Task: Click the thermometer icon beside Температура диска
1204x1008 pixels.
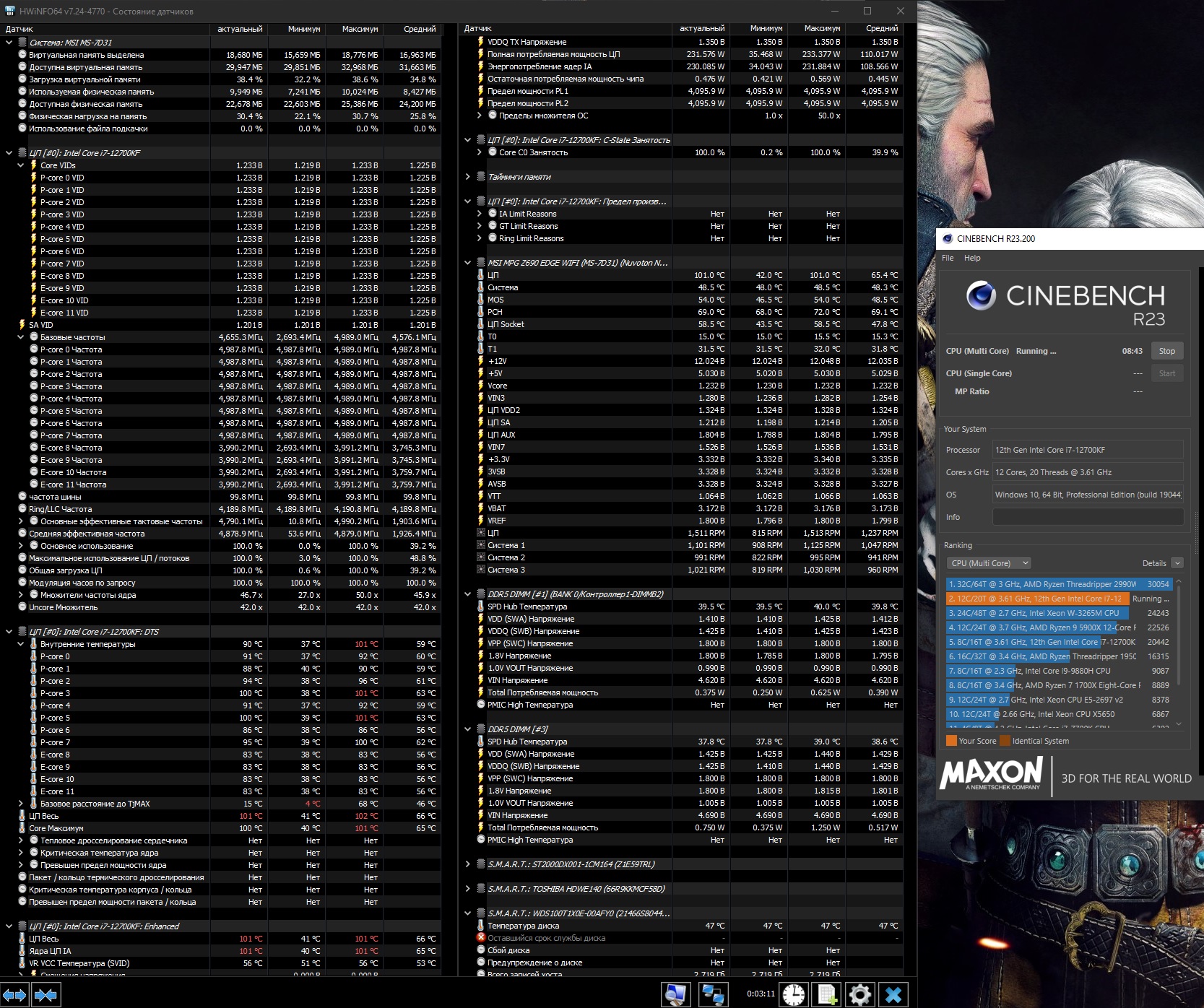Action: 481,926
